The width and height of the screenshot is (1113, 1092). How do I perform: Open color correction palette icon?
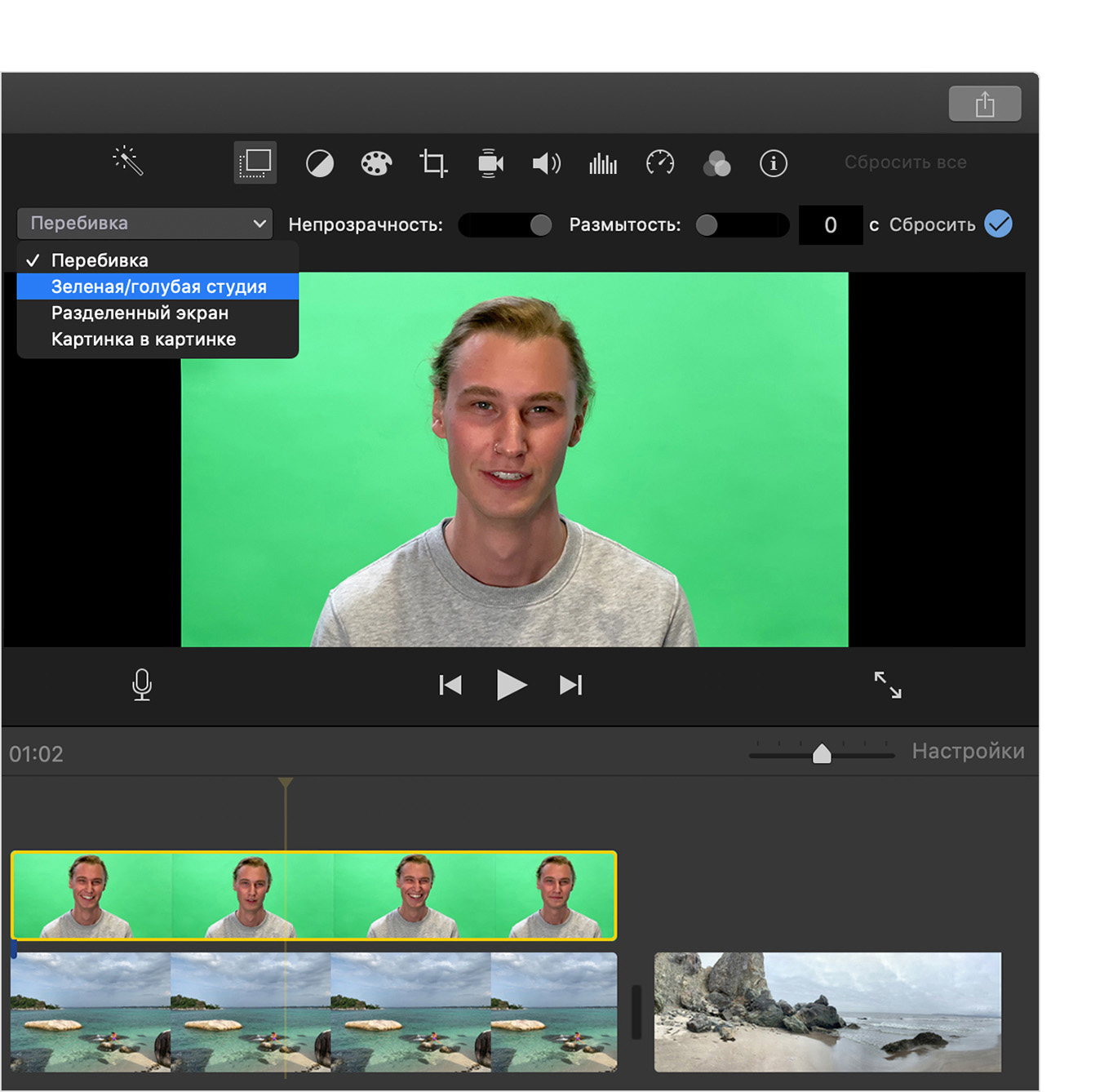coord(376,163)
